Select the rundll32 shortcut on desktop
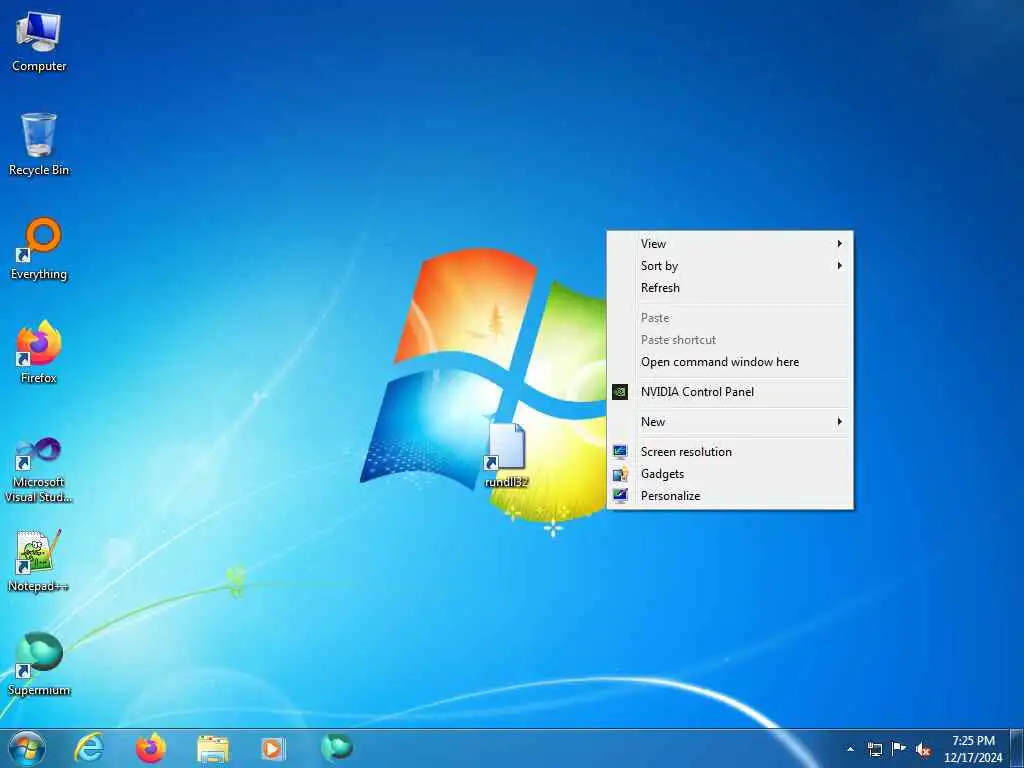 (506, 456)
